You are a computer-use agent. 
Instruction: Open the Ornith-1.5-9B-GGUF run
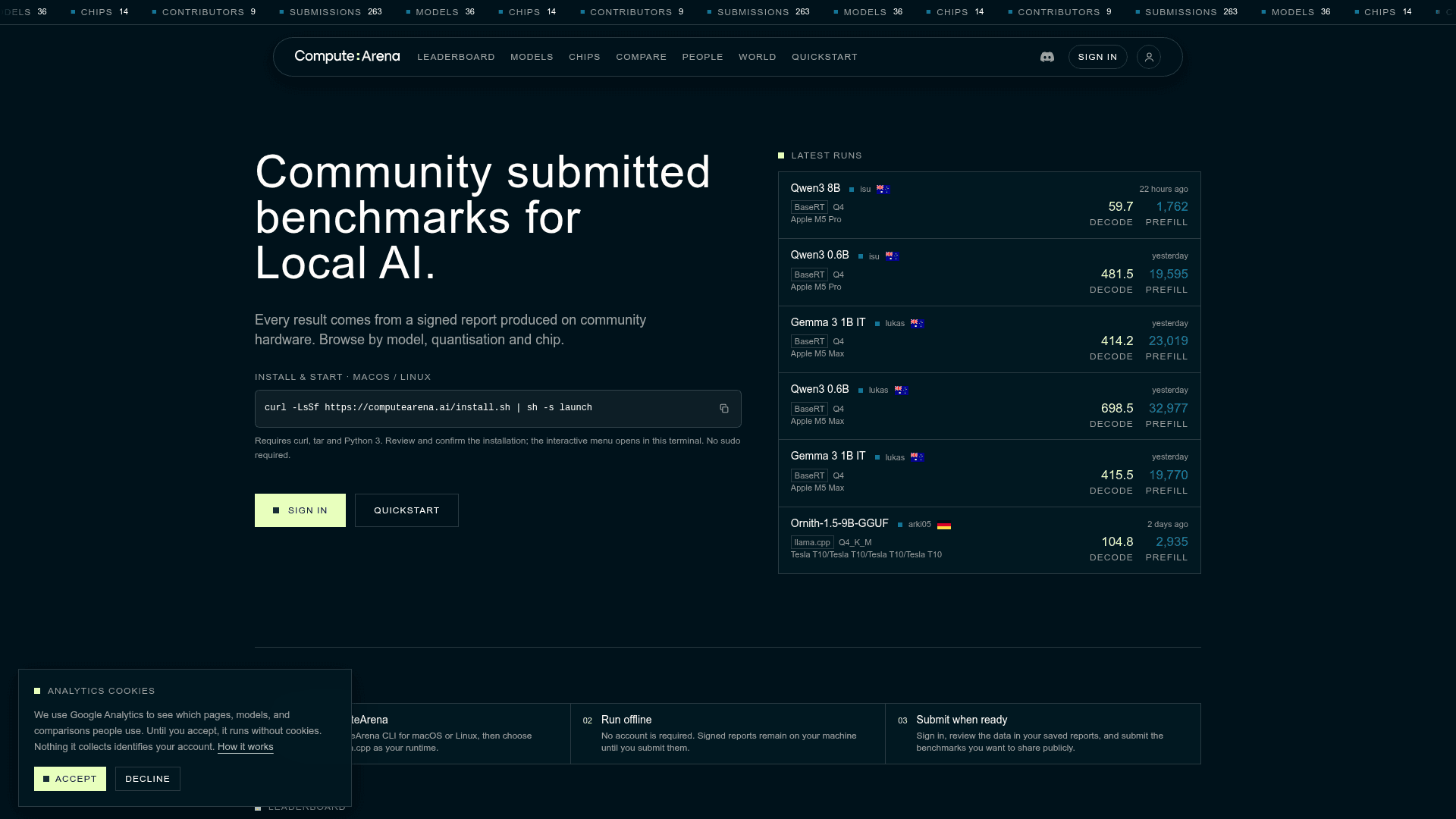pyautogui.click(x=990, y=540)
